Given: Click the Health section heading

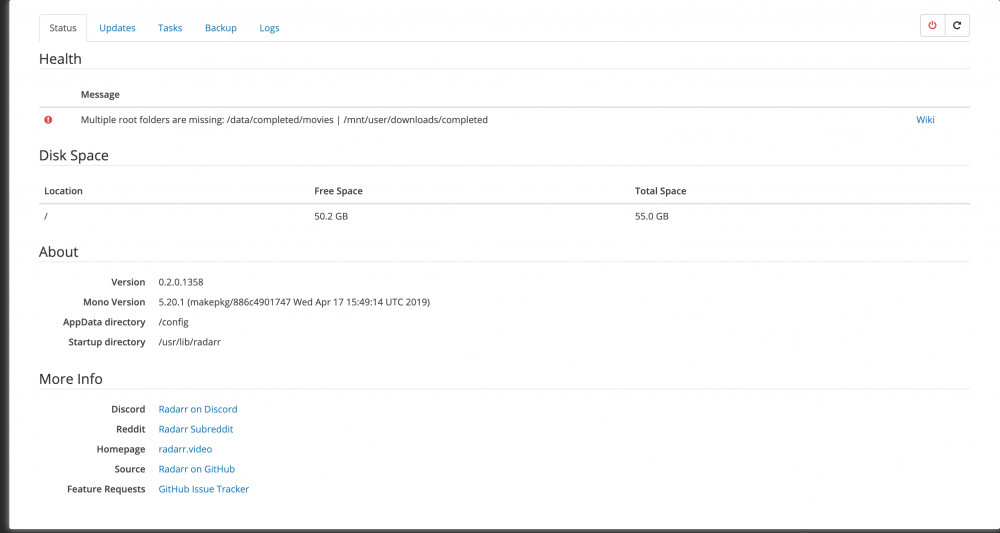Looking at the screenshot, I should click(60, 59).
